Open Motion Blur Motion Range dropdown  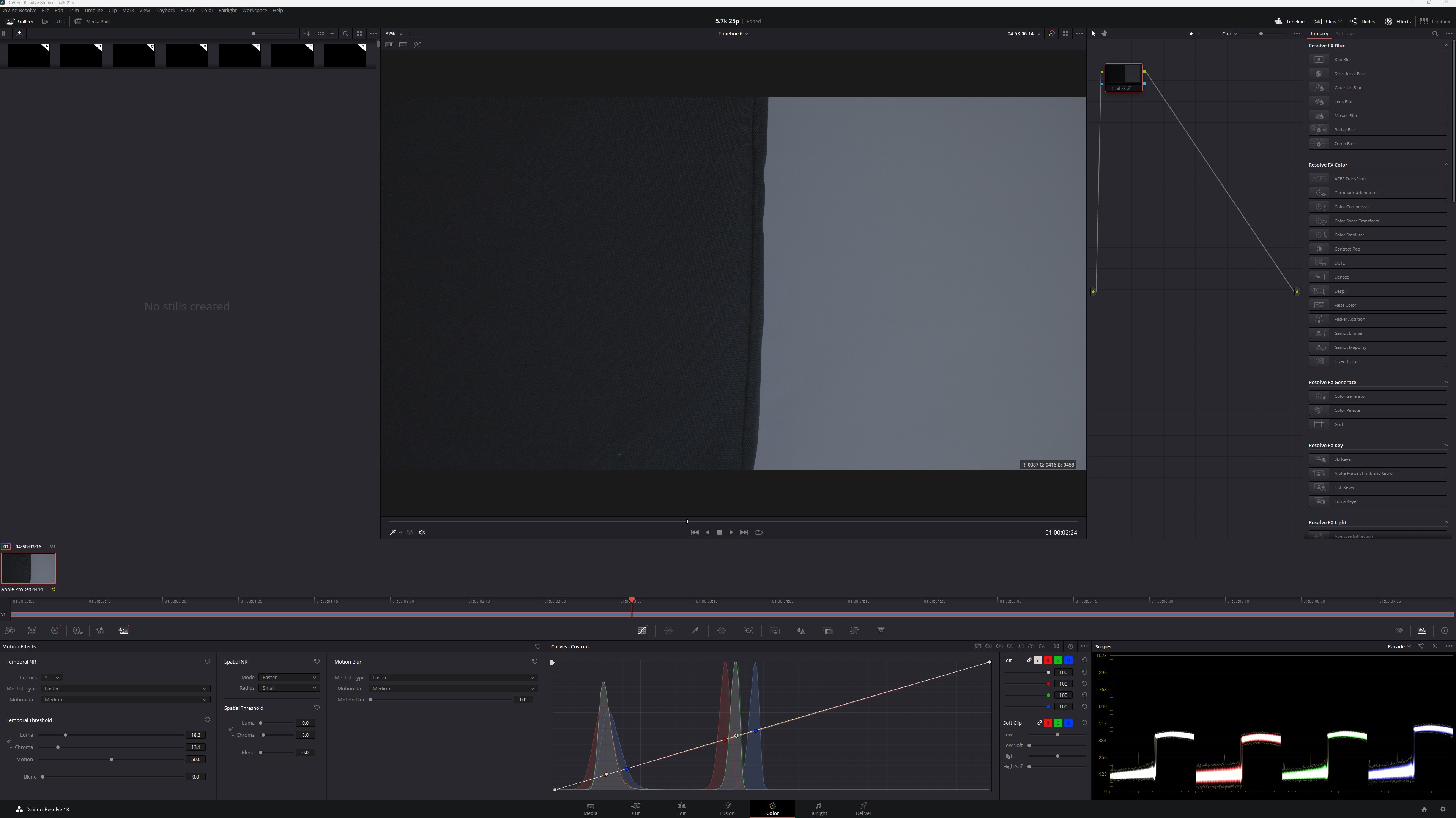pyautogui.click(x=453, y=689)
